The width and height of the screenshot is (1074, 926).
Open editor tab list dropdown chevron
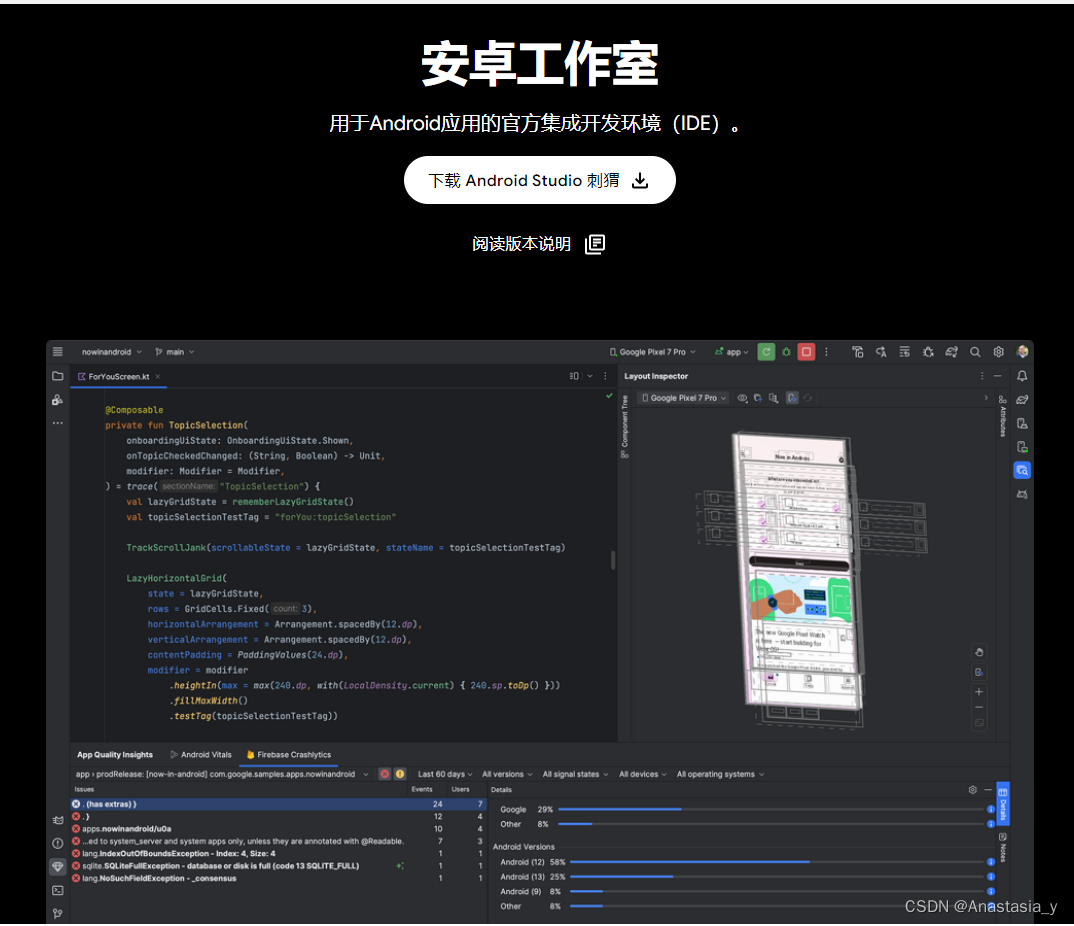pos(590,376)
